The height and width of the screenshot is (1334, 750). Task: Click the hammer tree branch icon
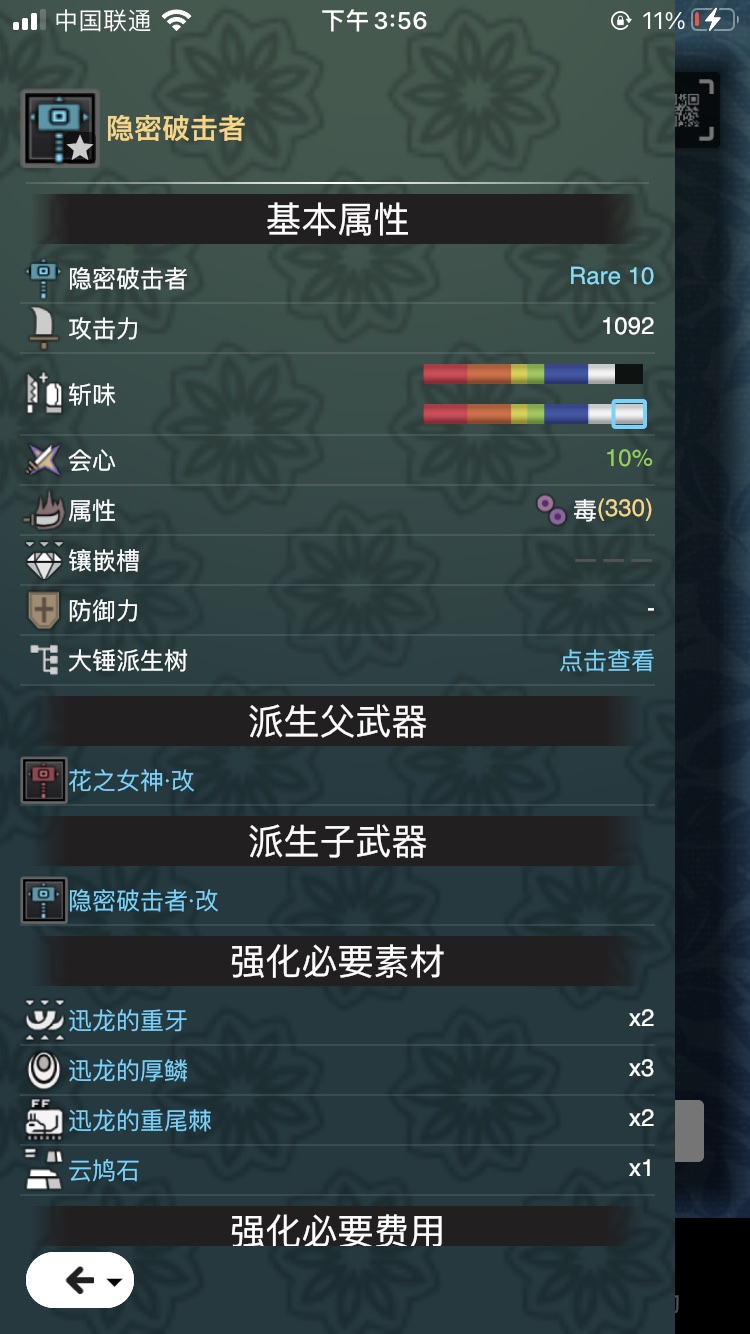tap(43, 661)
